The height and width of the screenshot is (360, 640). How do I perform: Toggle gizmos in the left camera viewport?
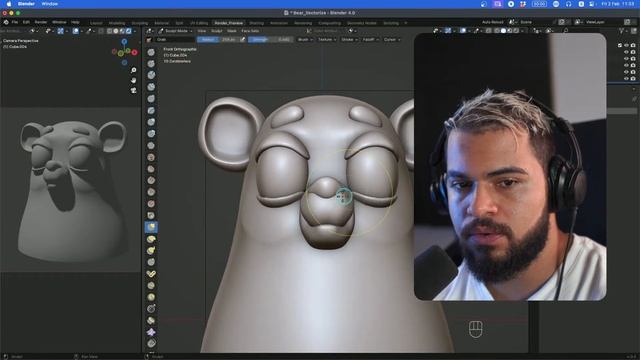(x=60, y=31)
